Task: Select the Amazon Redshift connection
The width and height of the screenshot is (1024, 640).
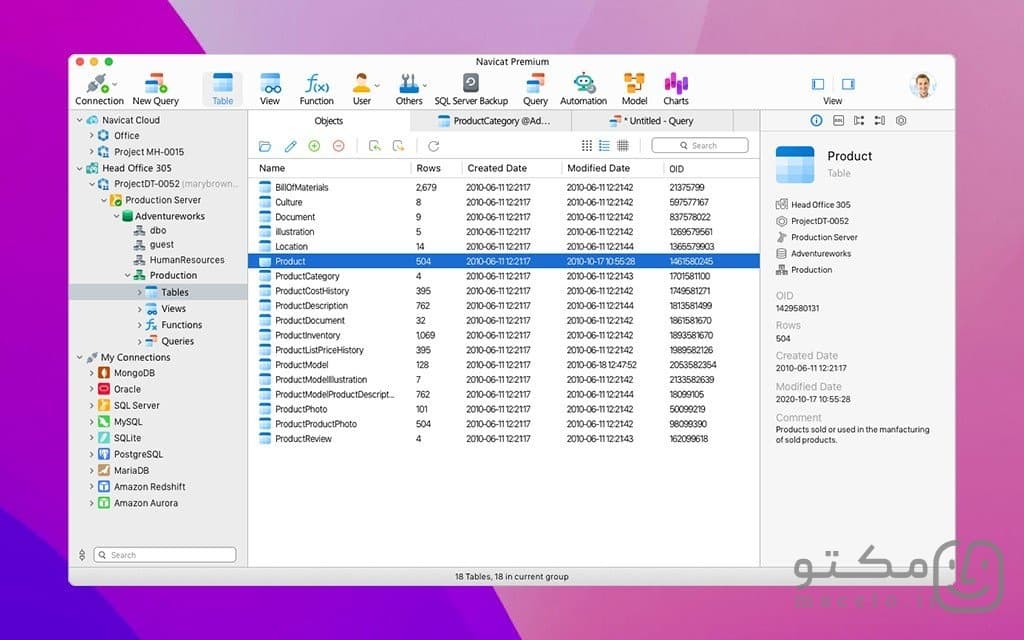Action: (149, 487)
